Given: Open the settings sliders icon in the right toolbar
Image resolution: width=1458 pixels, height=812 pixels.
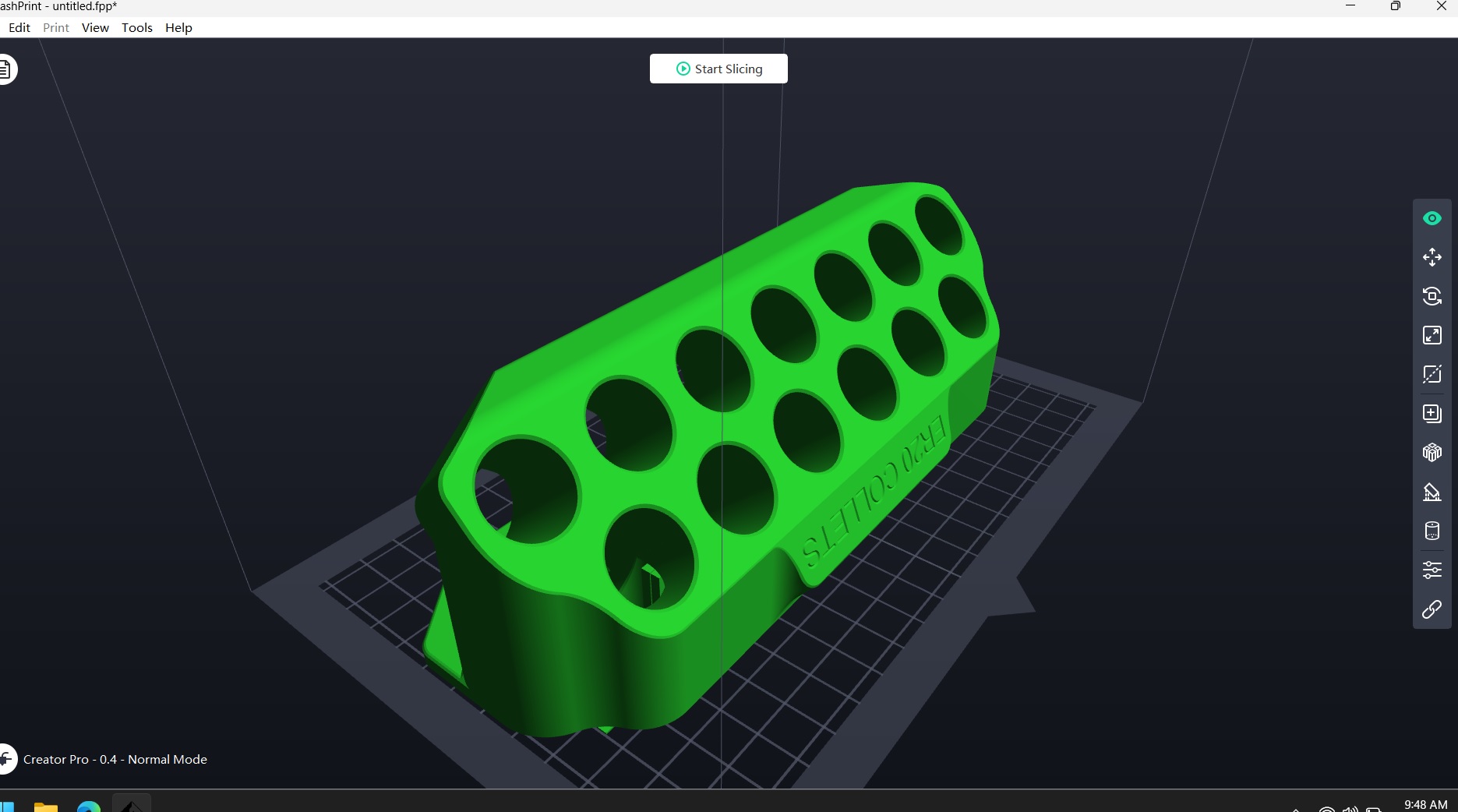Looking at the screenshot, I should (x=1432, y=570).
